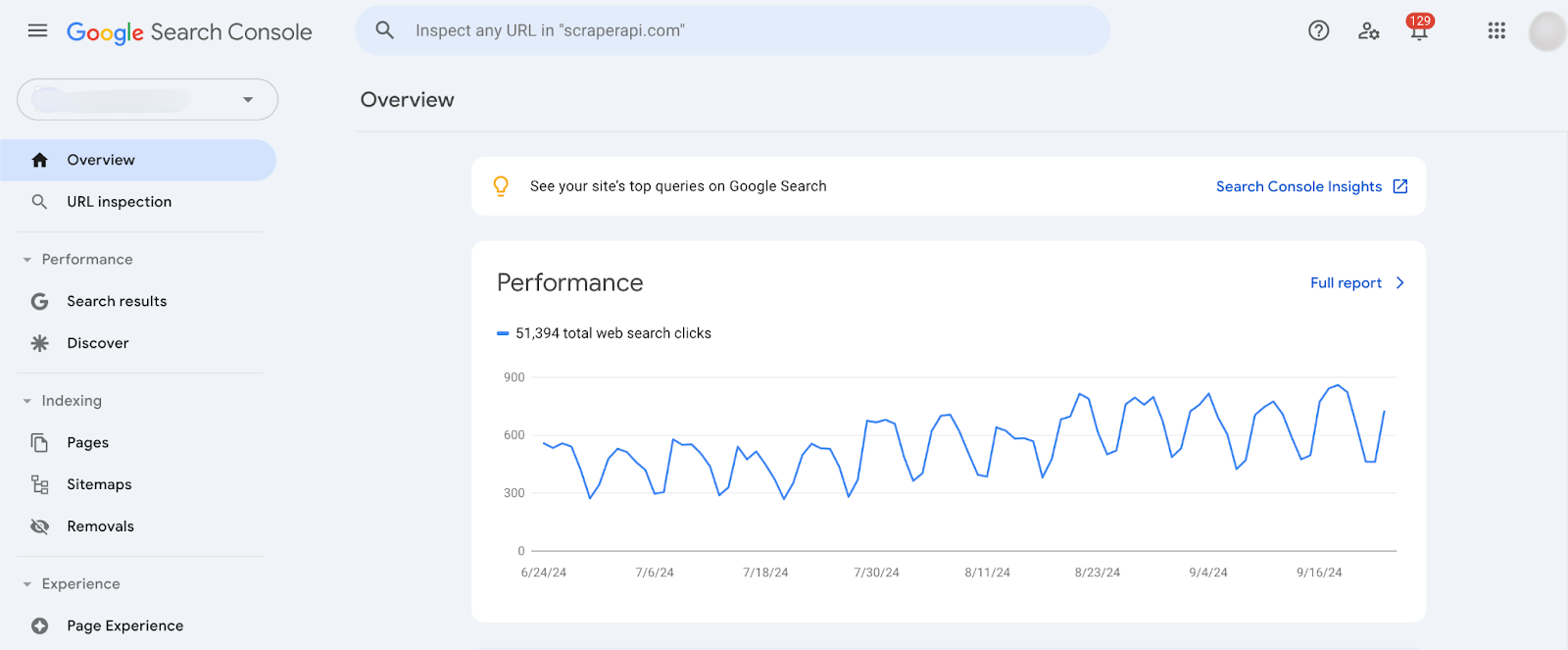
Task: Open the Help question mark icon
Action: click(1319, 30)
